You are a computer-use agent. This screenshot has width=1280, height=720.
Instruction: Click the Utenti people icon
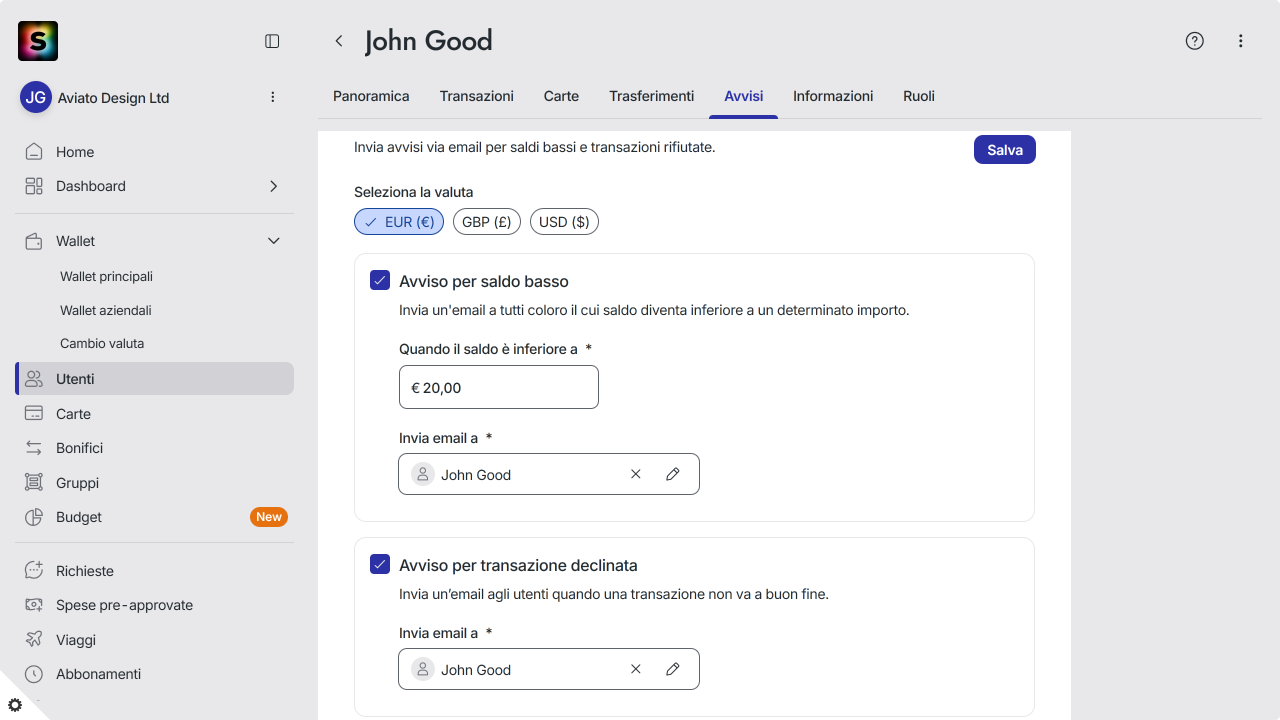pyautogui.click(x=34, y=379)
